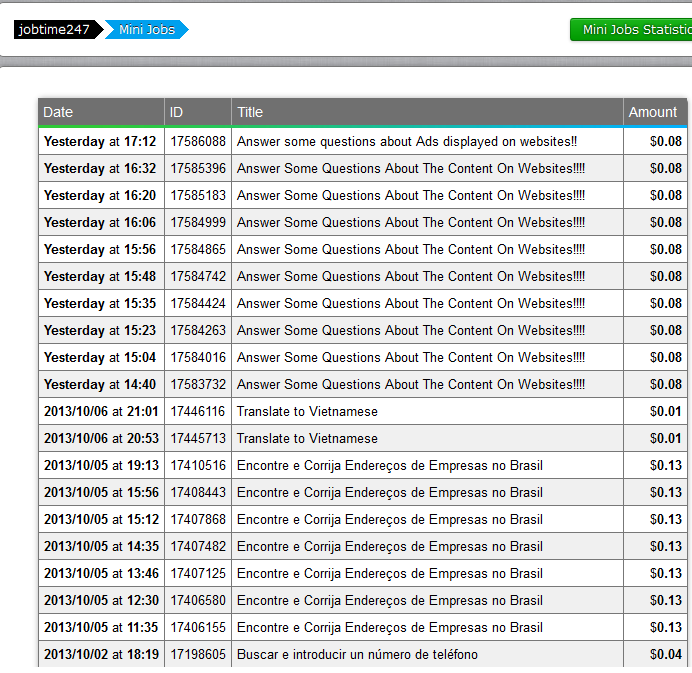Click Encontre e Corrija title for job 17407868
The width and height of the screenshot is (692, 673).
[x=390, y=519]
